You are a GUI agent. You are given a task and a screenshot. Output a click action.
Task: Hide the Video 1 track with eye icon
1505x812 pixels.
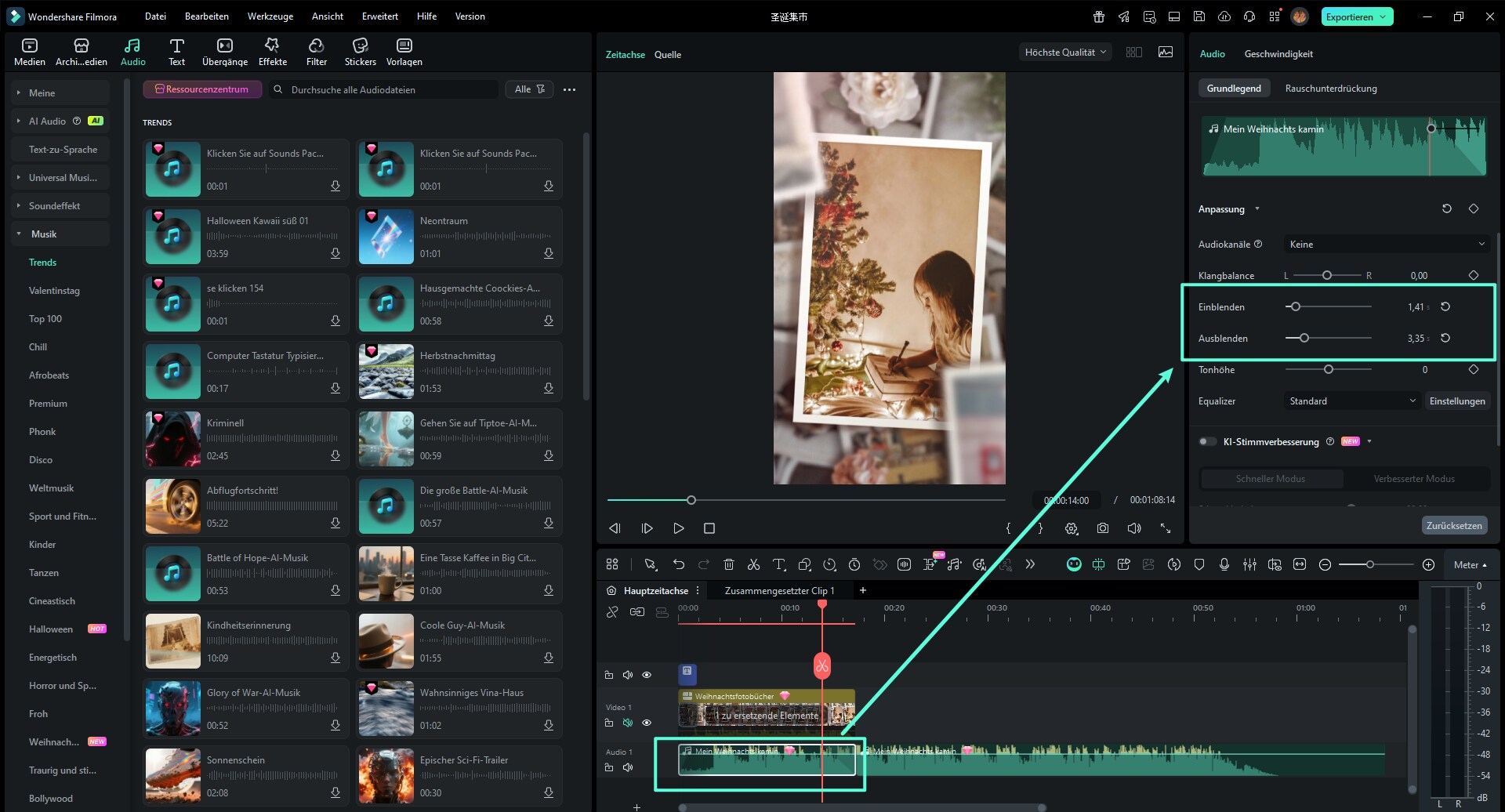click(x=647, y=723)
